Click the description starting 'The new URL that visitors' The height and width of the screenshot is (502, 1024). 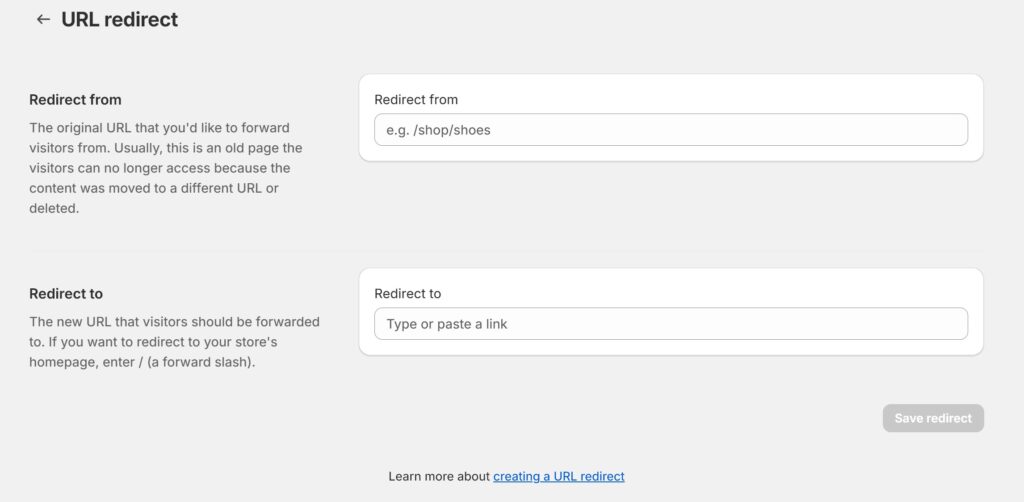174,342
